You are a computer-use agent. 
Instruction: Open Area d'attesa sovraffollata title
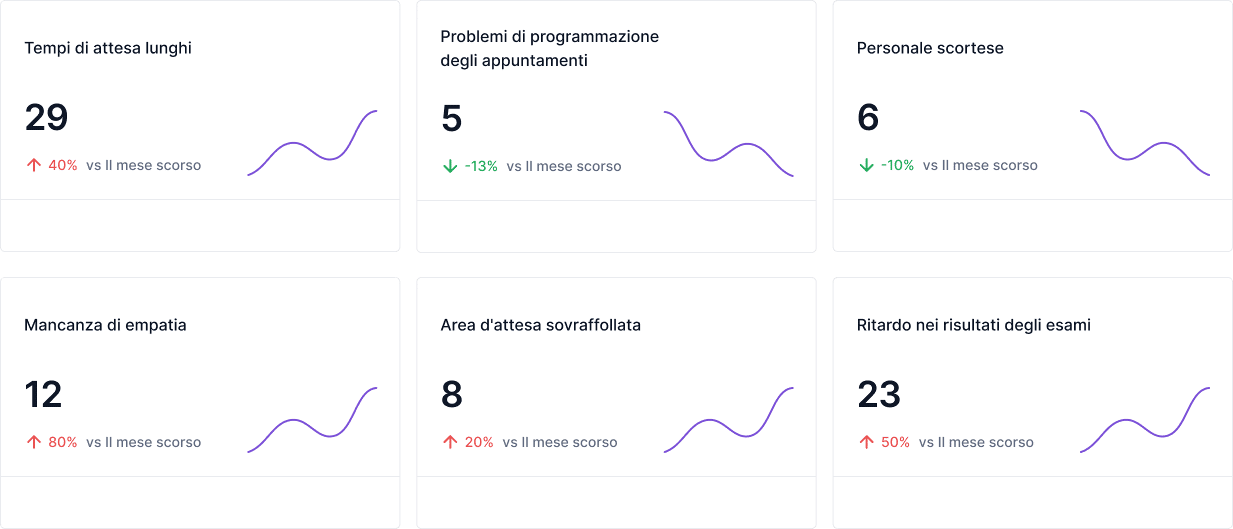click(x=540, y=325)
